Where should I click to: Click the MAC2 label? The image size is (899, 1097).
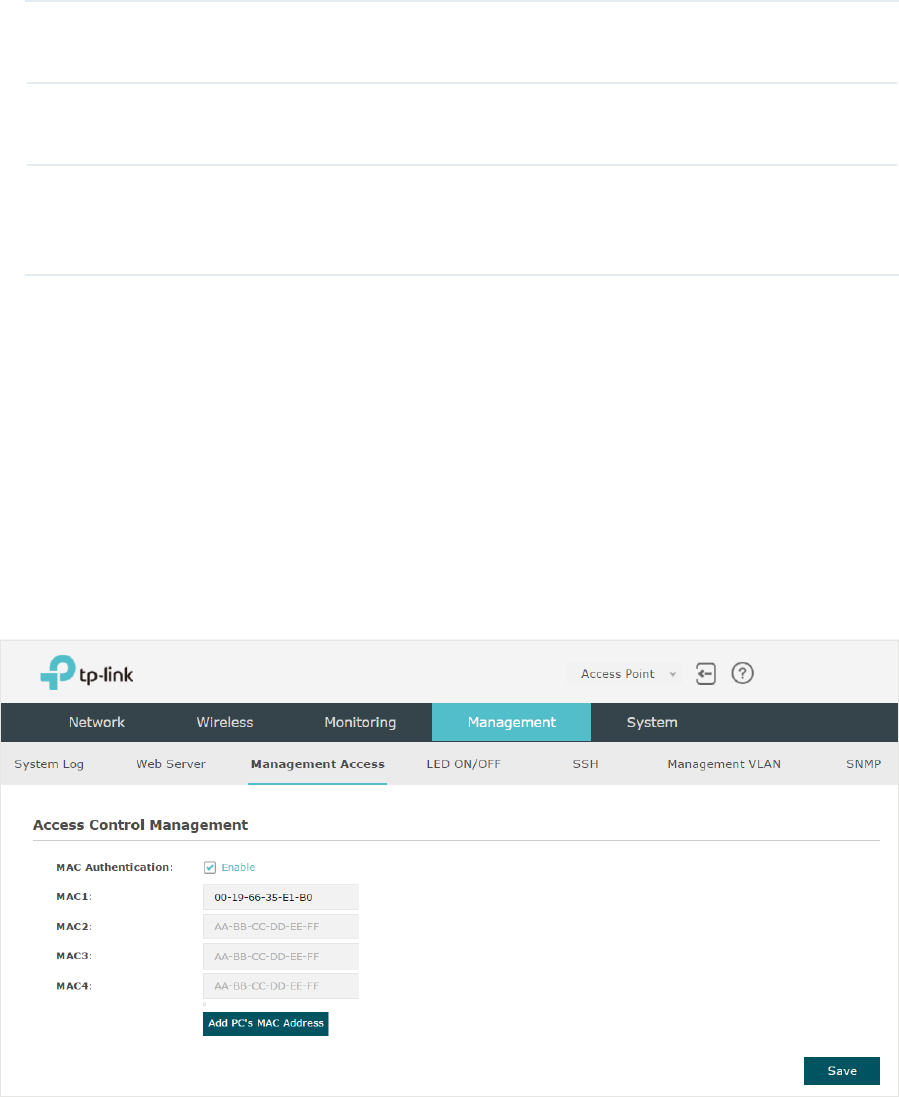pos(74,926)
